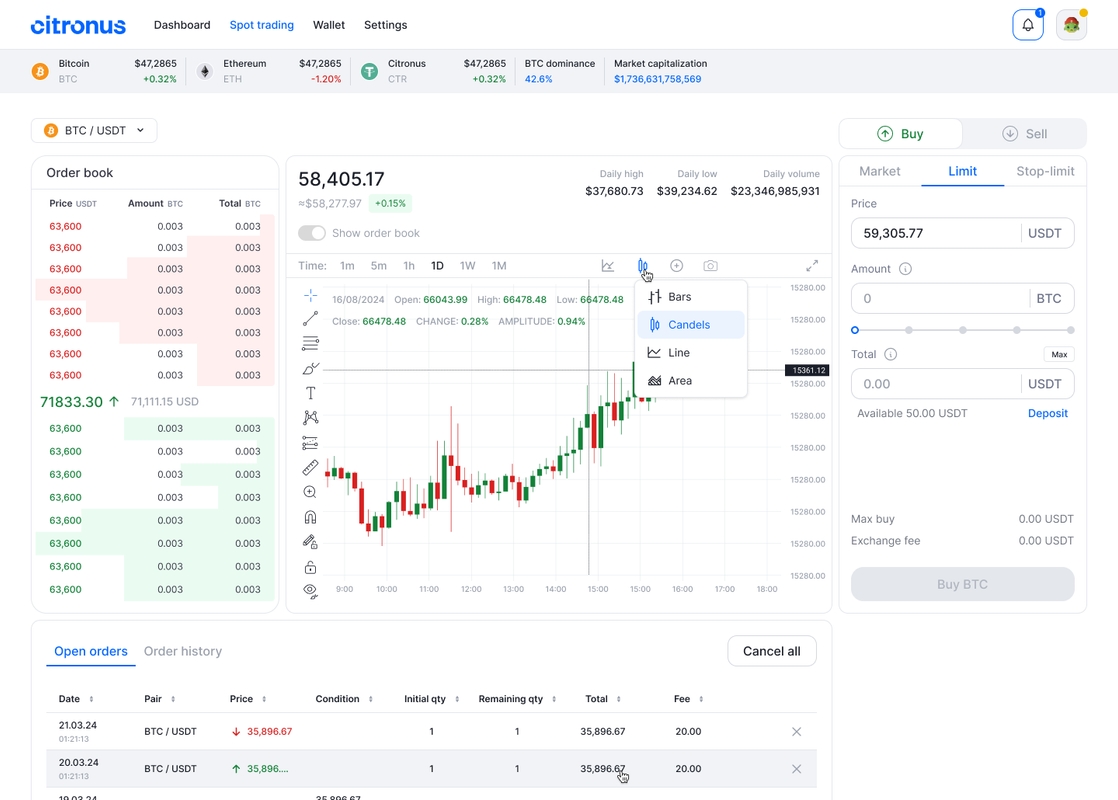Click the amount percentage slider handle
Screen dimensions: 1118x800
[x=855, y=330]
